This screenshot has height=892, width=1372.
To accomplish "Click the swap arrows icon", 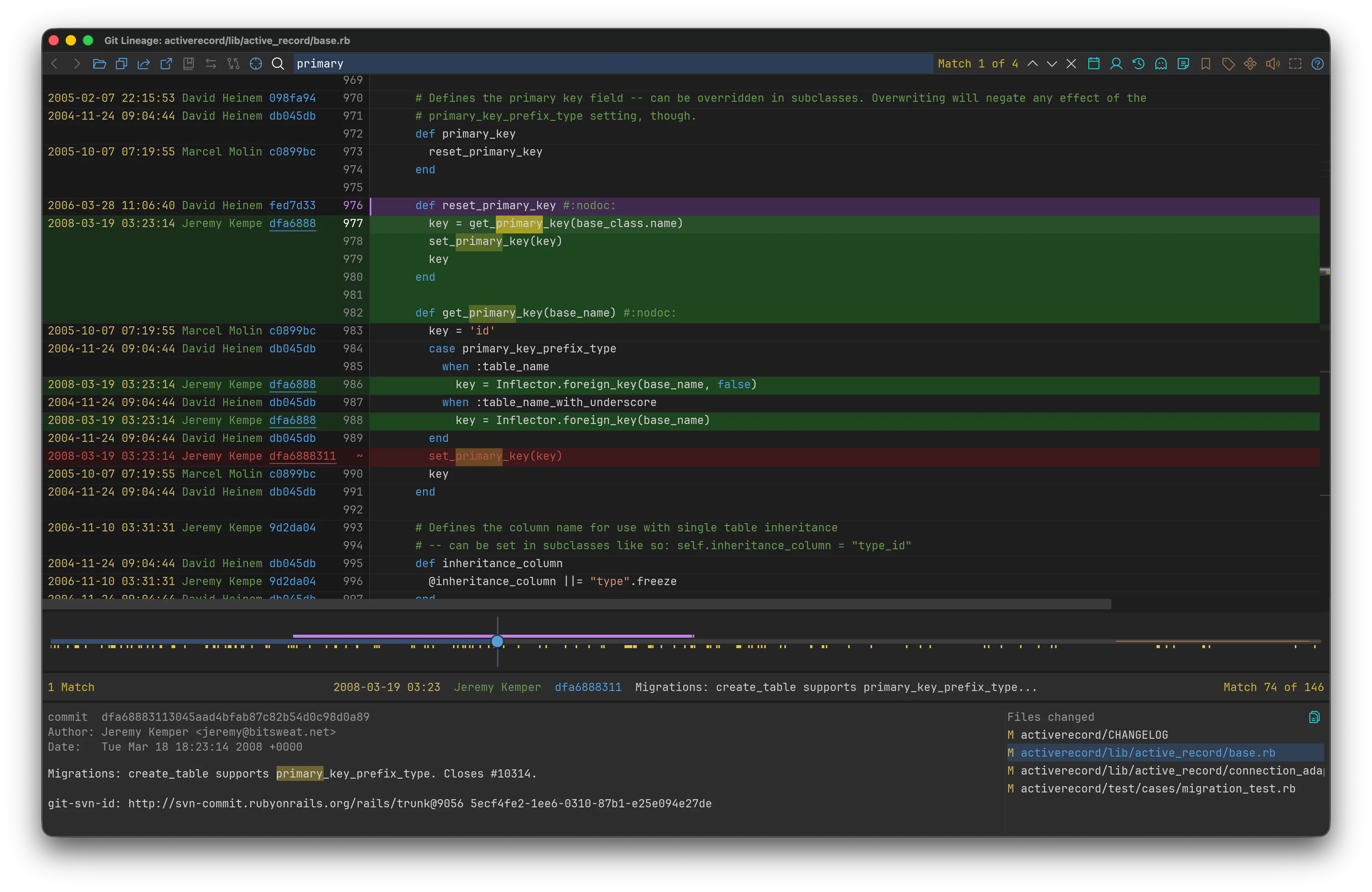I will click(211, 63).
